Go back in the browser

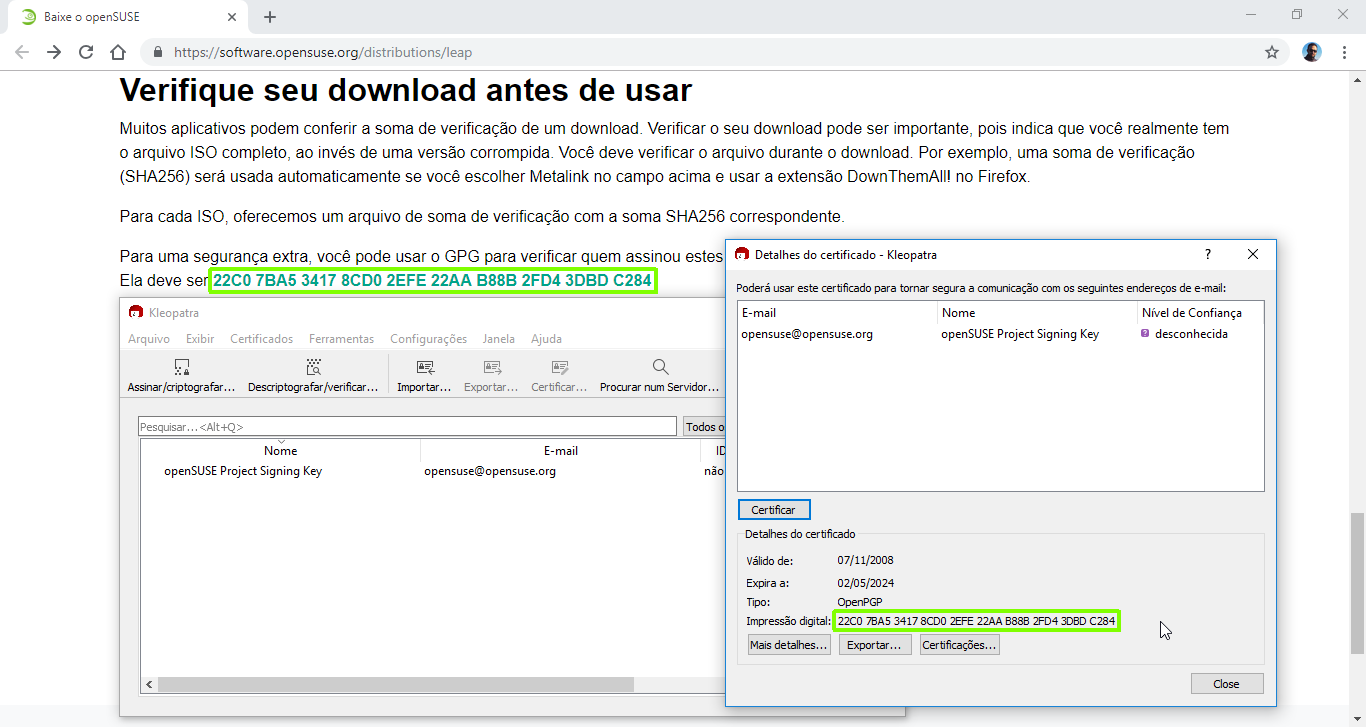pyautogui.click(x=22, y=52)
